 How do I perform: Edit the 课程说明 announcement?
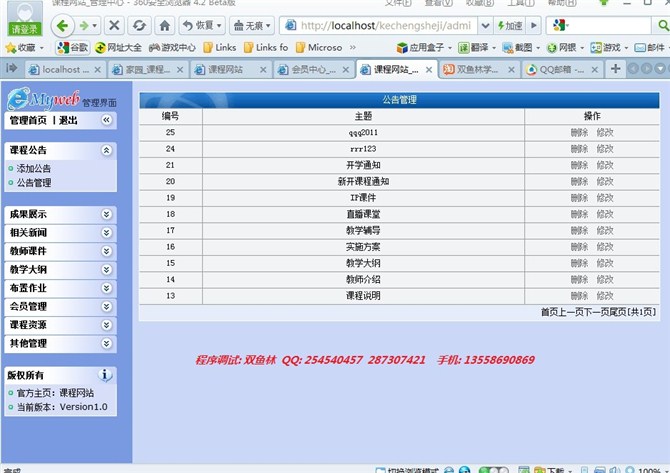[605, 296]
